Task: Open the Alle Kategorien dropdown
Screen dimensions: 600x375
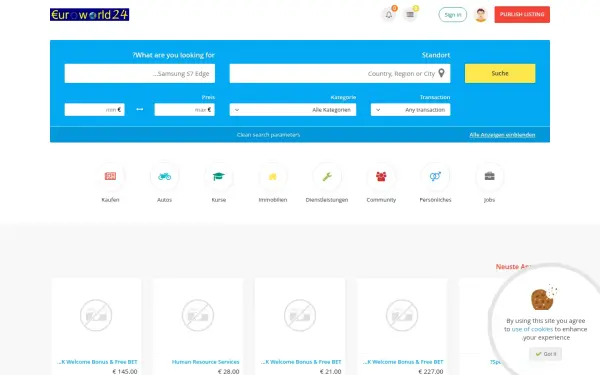Action: 293,109
